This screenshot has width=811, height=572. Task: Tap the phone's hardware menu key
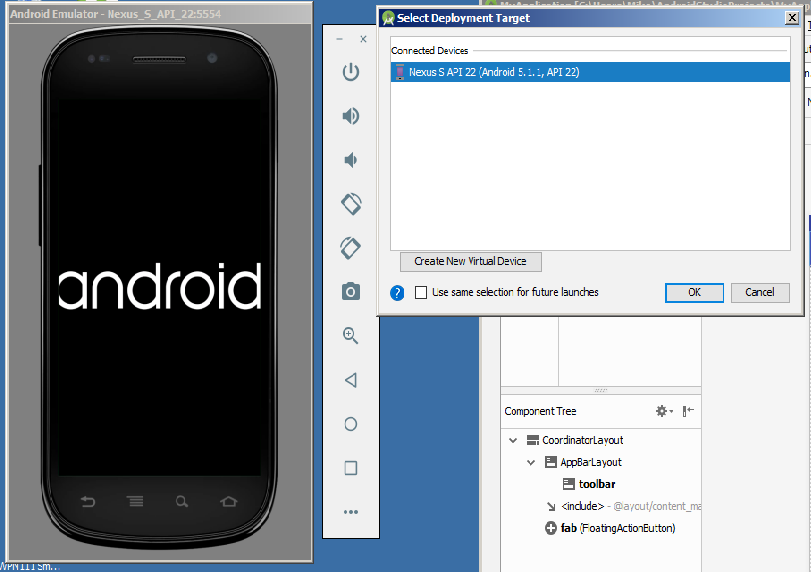[135, 501]
